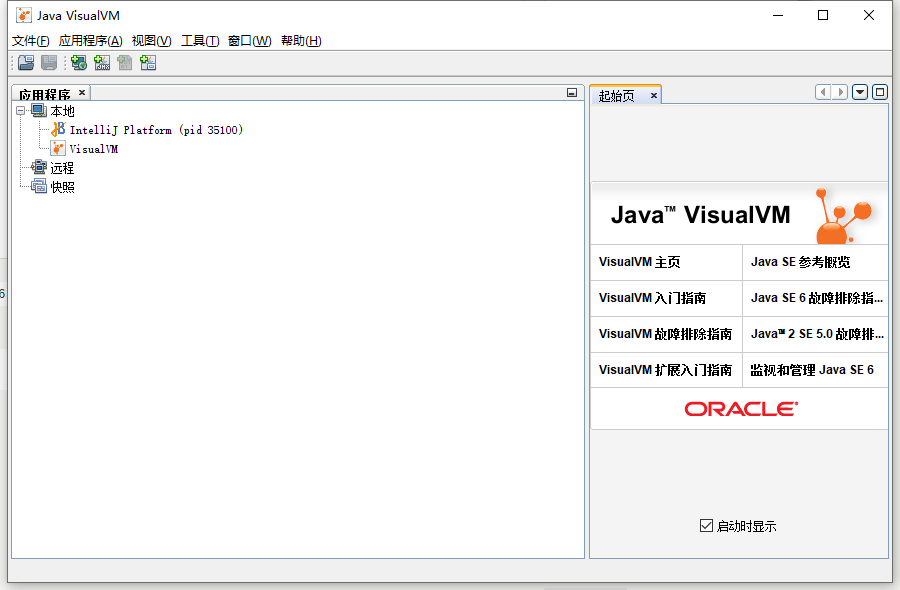This screenshot has width=900, height=590.
Task: Open the 应用程序(A) menu
Action: coord(91,41)
